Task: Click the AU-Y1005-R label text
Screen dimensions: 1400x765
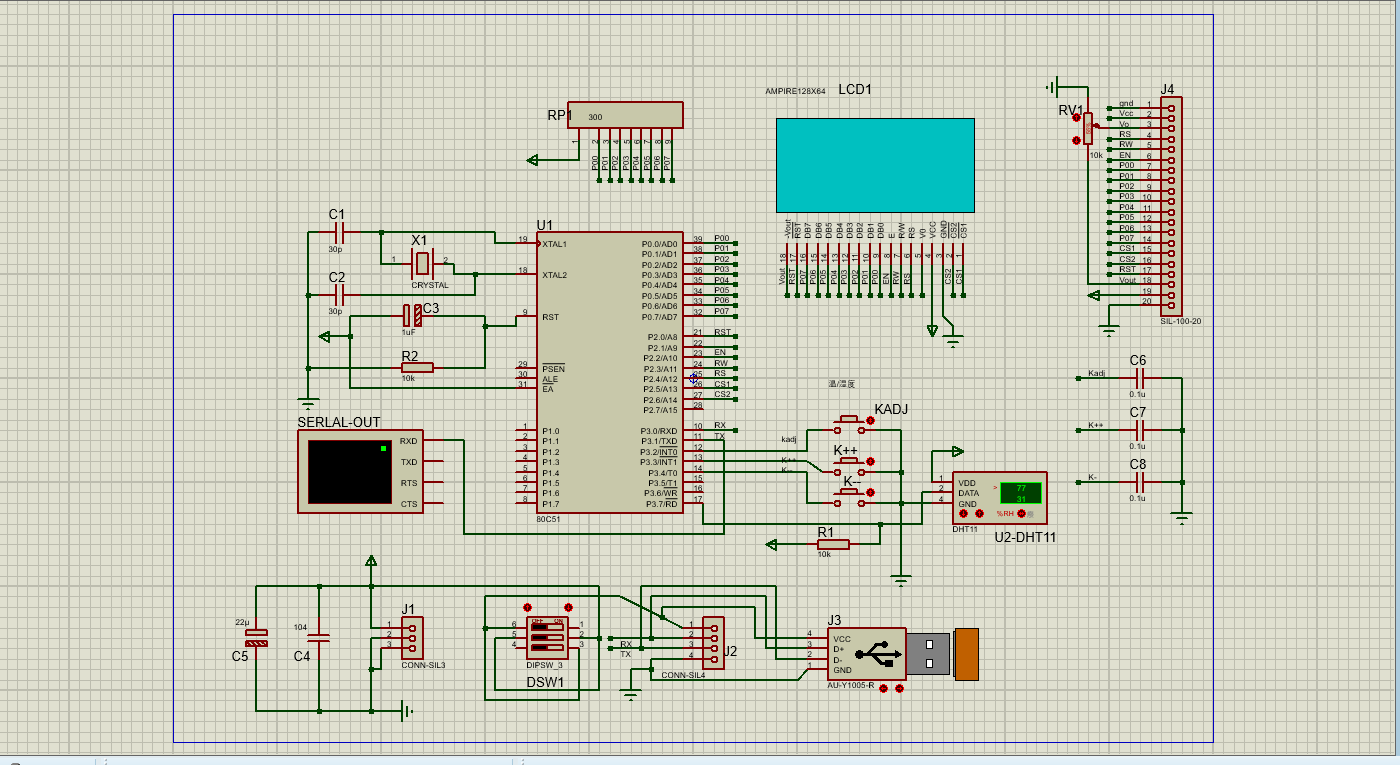Action: tap(851, 686)
